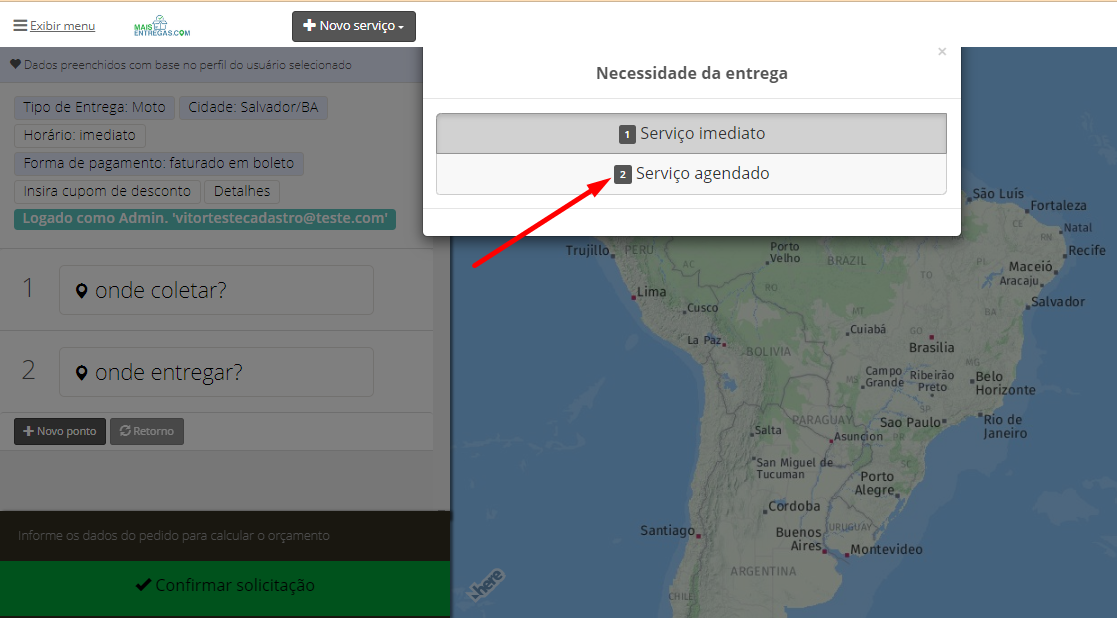The width and height of the screenshot is (1117, 618).
Task: Click Forma de pagamento: faturado em boleto
Action: (159, 164)
